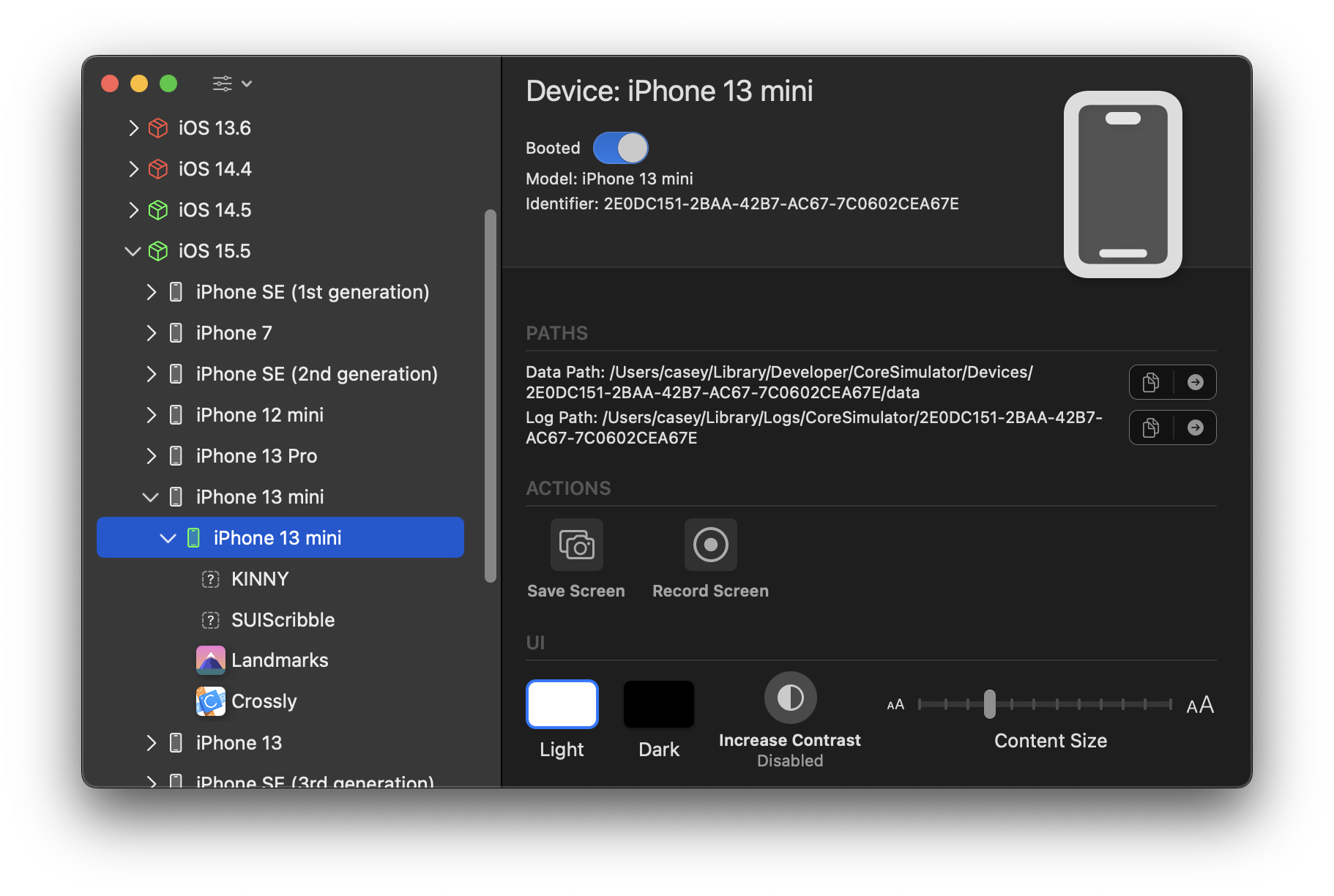Select the Crossly app row
The height and width of the screenshot is (896, 1334).
[280, 701]
